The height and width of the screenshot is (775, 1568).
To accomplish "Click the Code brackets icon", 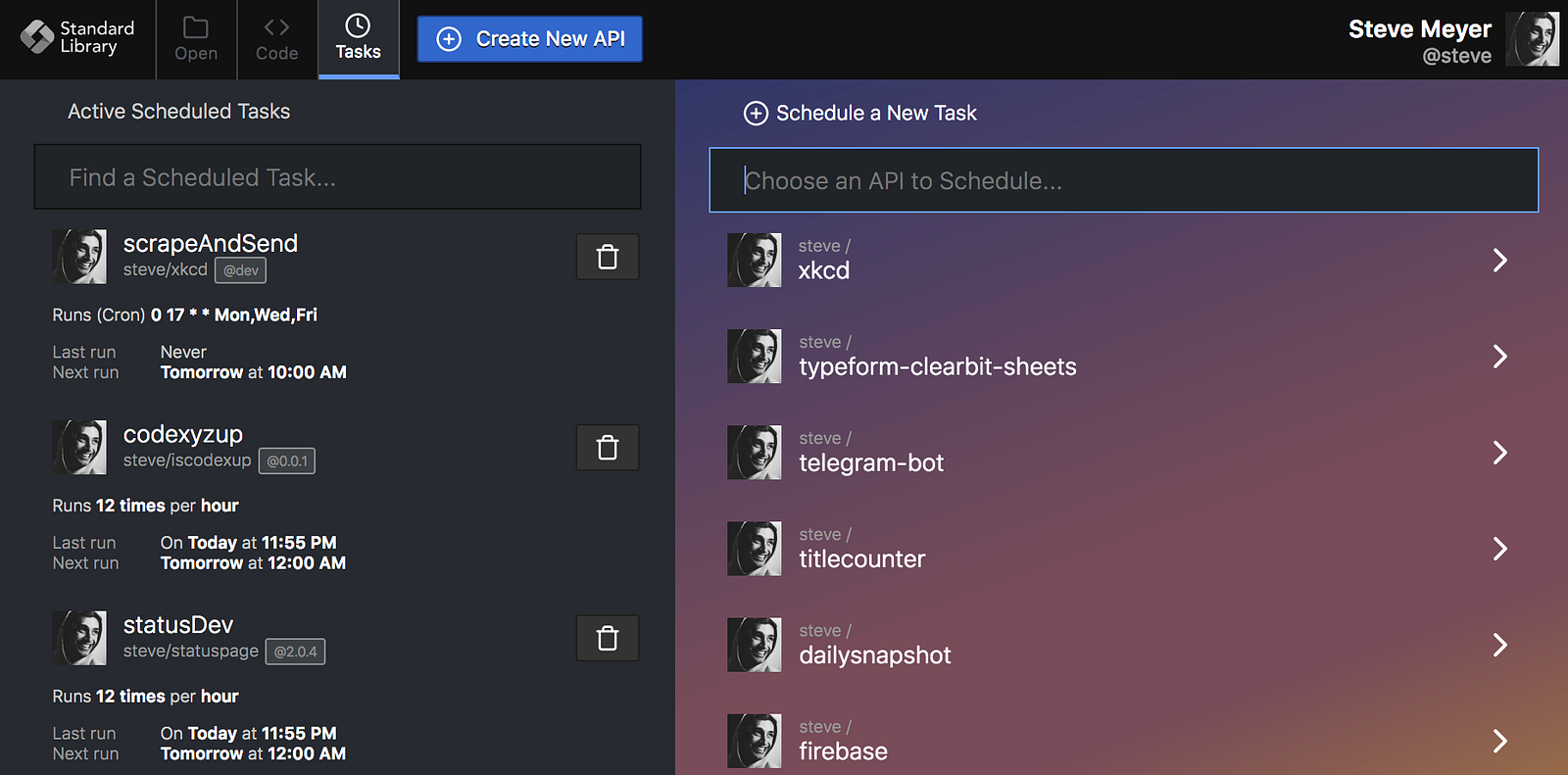I will [276, 28].
